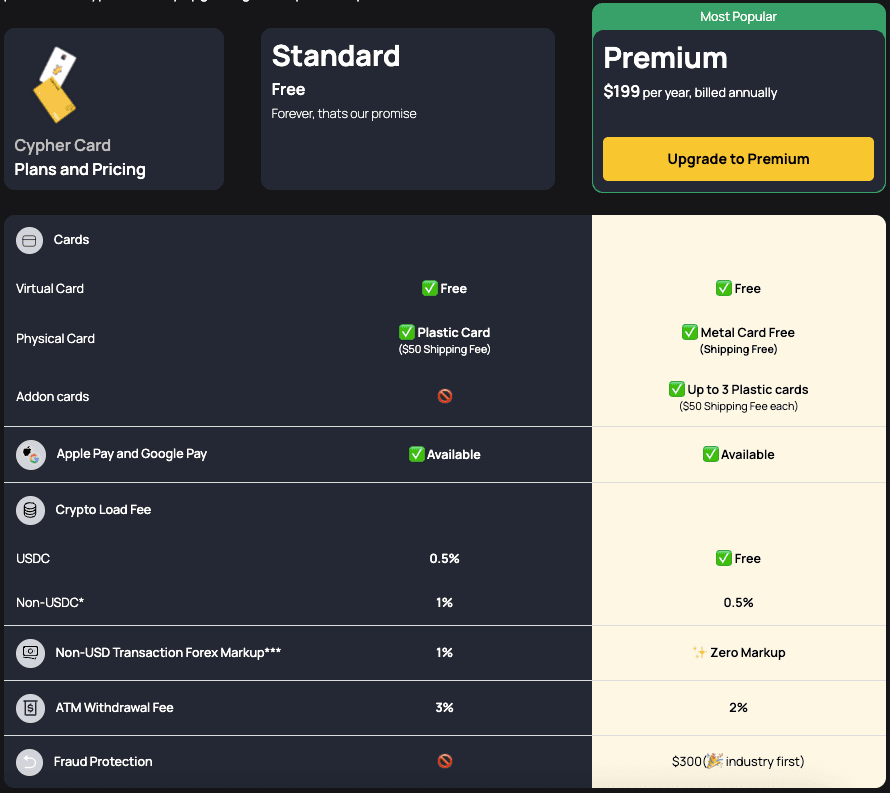Click the green check next to Metal Card Free
Image resolution: width=890 pixels, height=793 pixels.
pos(690,332)
